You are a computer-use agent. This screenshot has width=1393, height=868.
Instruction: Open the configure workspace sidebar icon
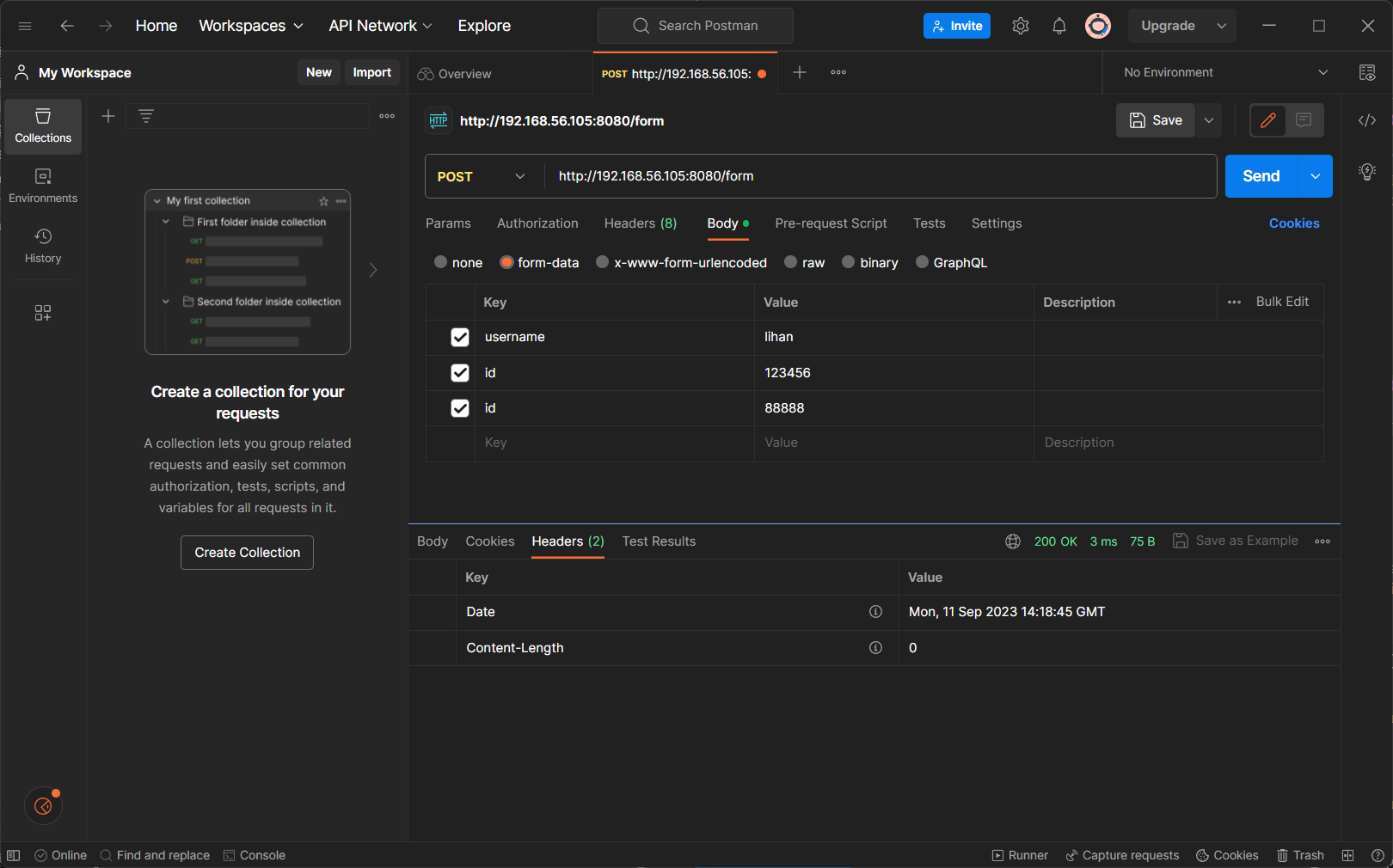pos(43,313)
